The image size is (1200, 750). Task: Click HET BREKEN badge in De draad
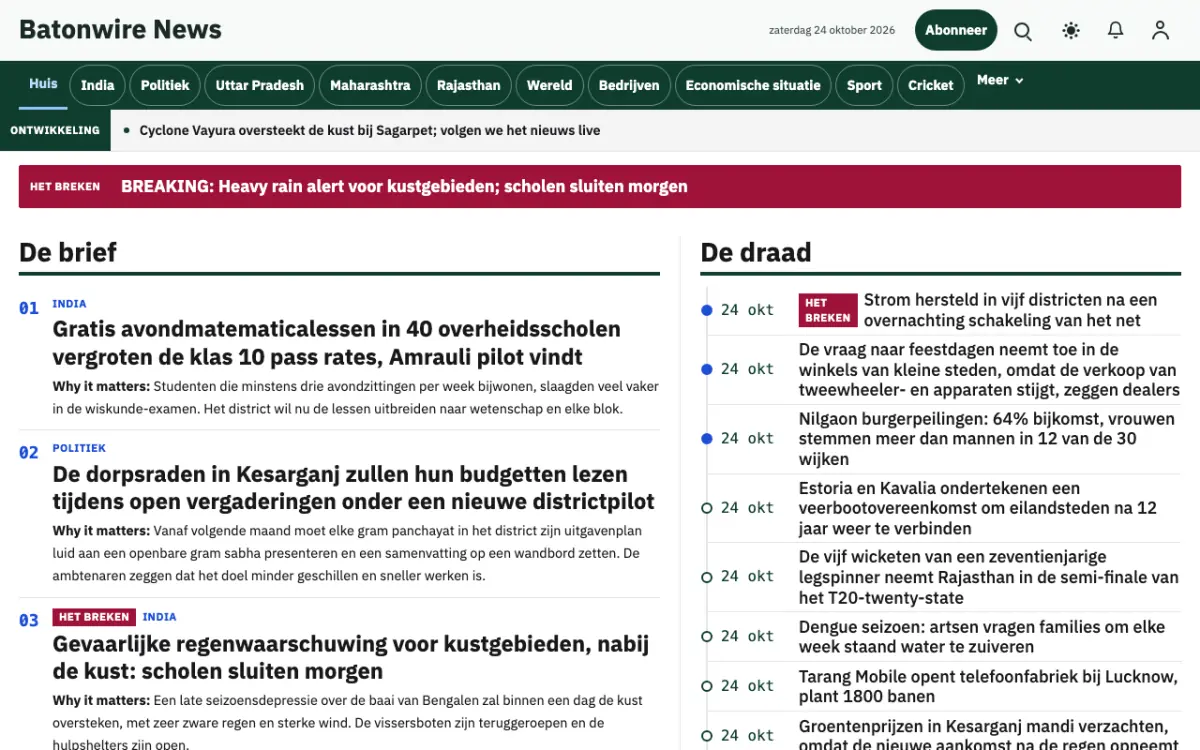[x=828, y=310]
